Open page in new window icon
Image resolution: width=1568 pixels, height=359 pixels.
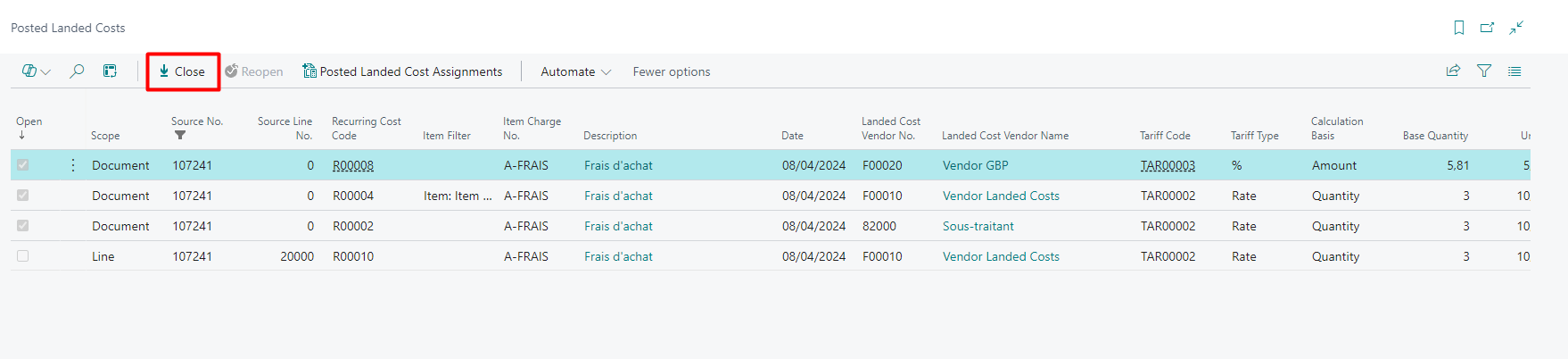click(1487, 28)
